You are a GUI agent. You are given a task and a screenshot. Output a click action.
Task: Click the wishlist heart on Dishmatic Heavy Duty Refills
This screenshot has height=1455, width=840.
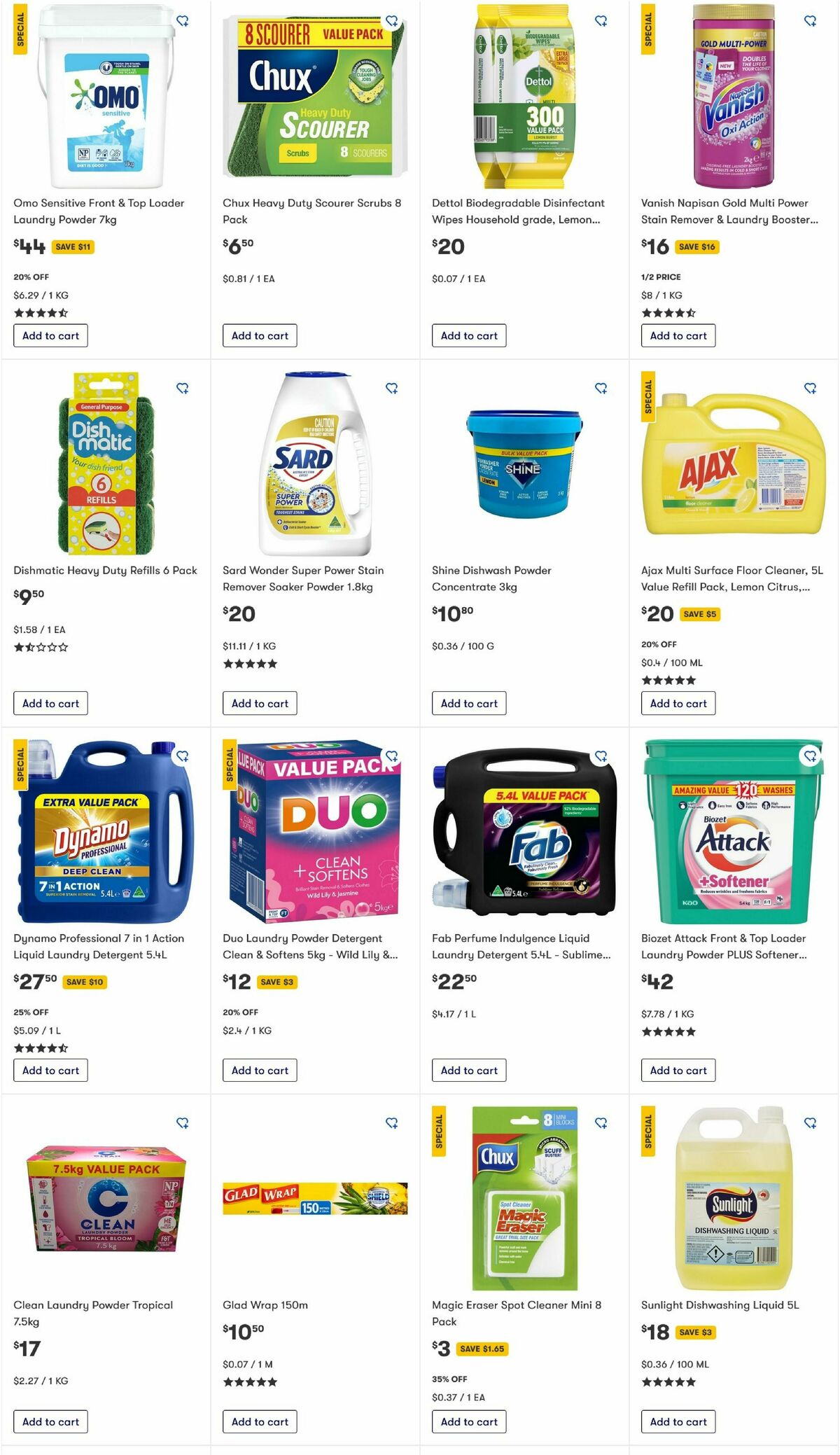pos(183,388)
